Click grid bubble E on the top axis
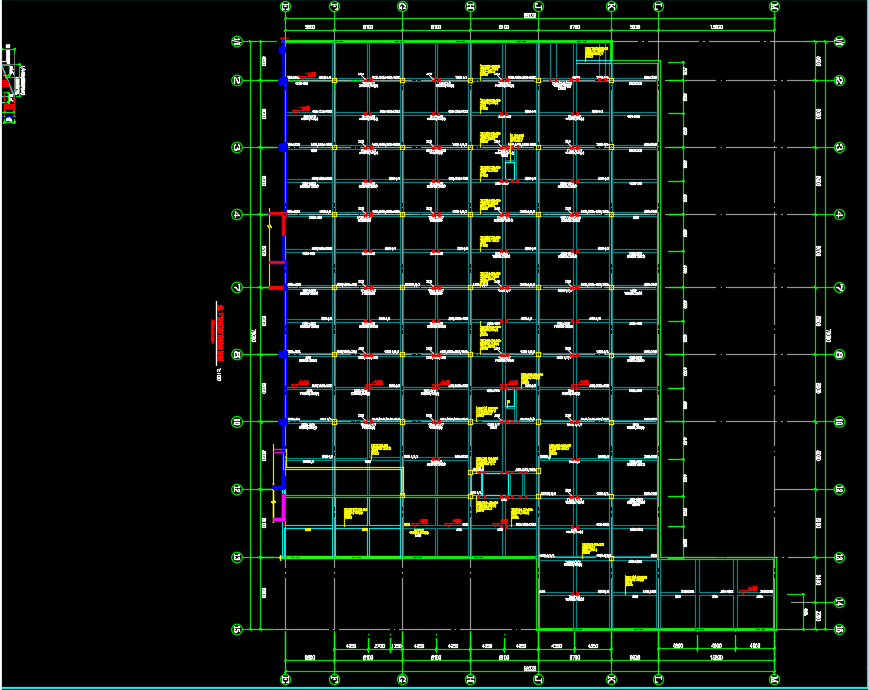The height and width of the screenshot is (690, 869). [285, 7]
